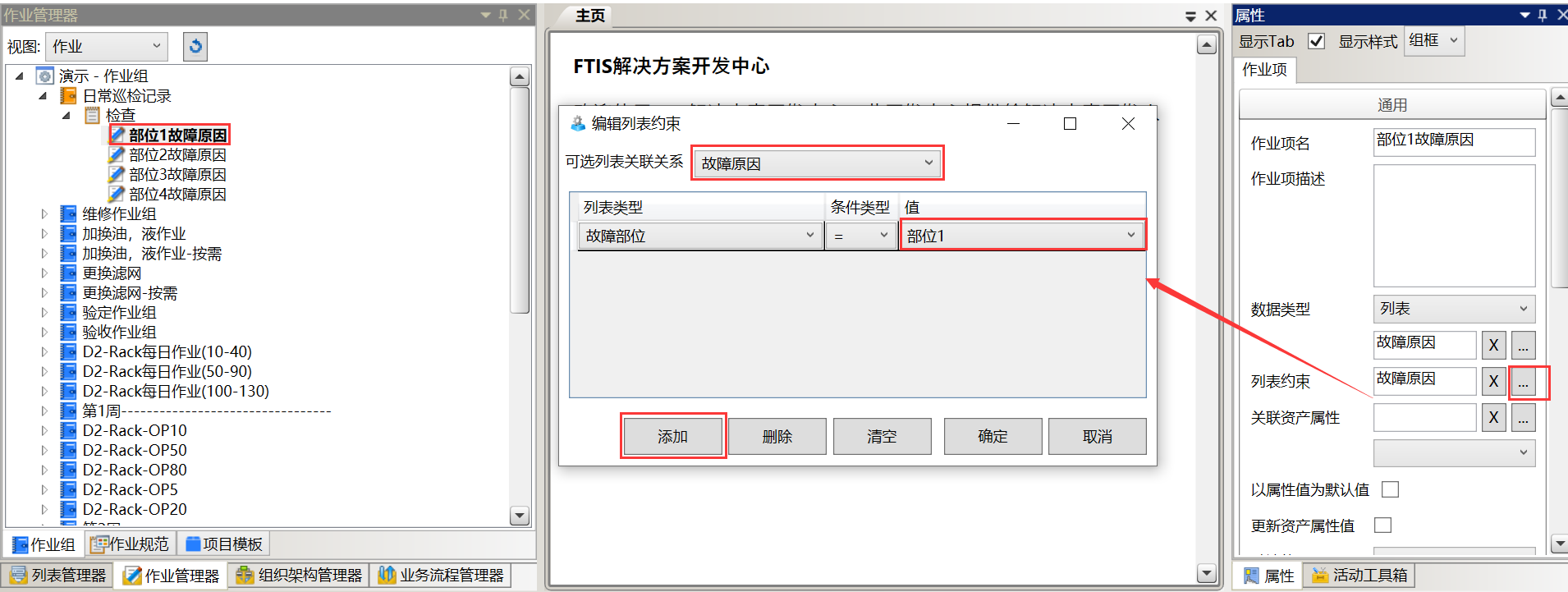The height and width of the screenshot is (592, 1568).
Task: Switch to the 作业规范 tab
Action: (x=130, y=544)
